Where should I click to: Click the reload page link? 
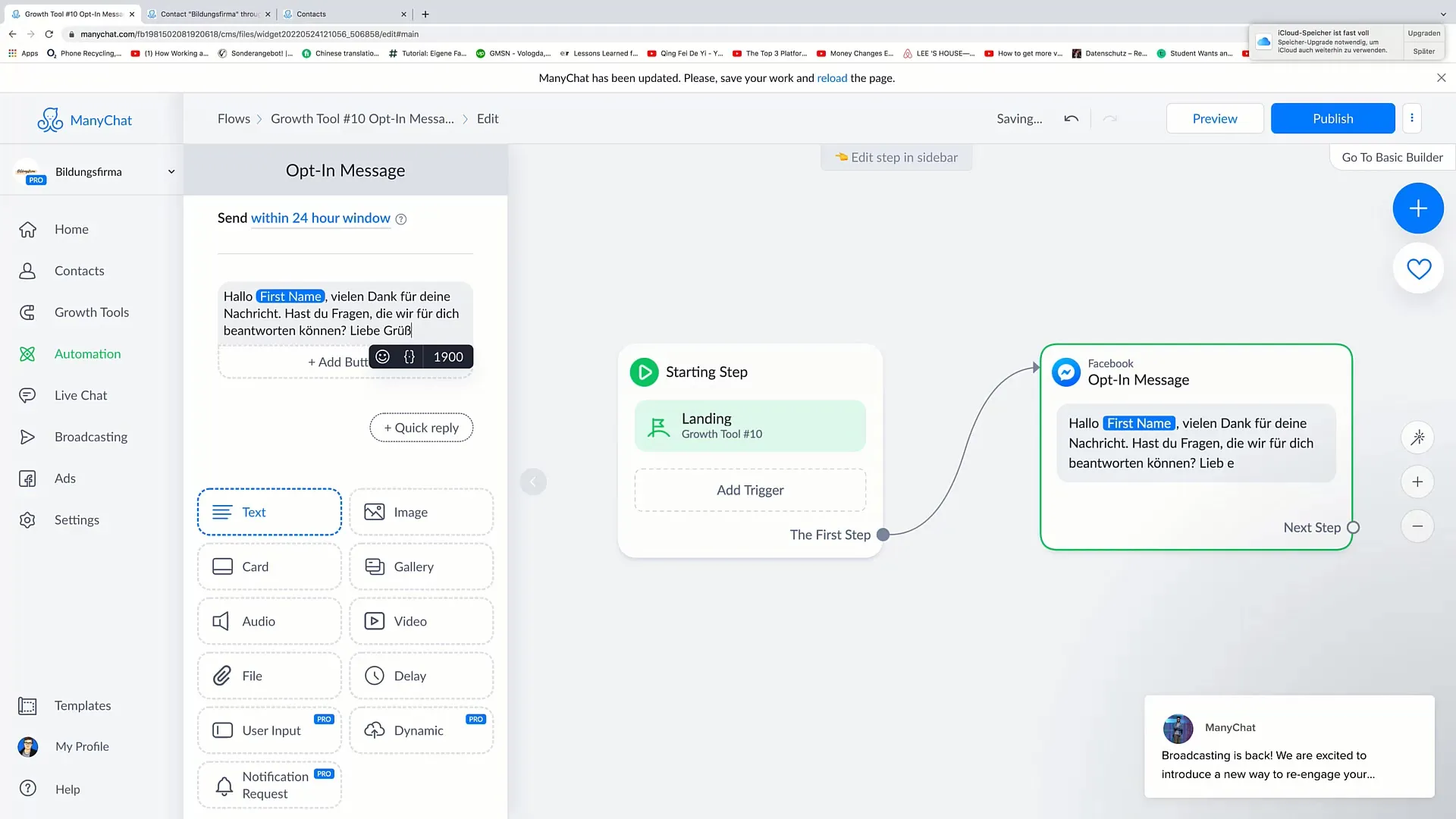[x=832, y=77]
